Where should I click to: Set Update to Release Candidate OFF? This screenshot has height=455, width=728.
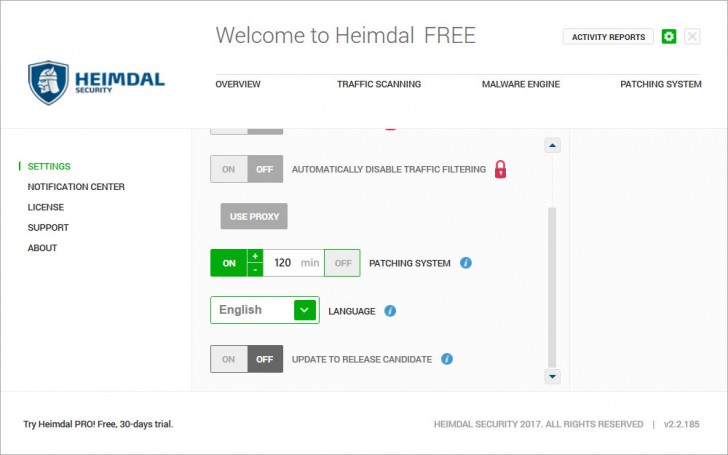pyautogui.click(x=265, y=359)
